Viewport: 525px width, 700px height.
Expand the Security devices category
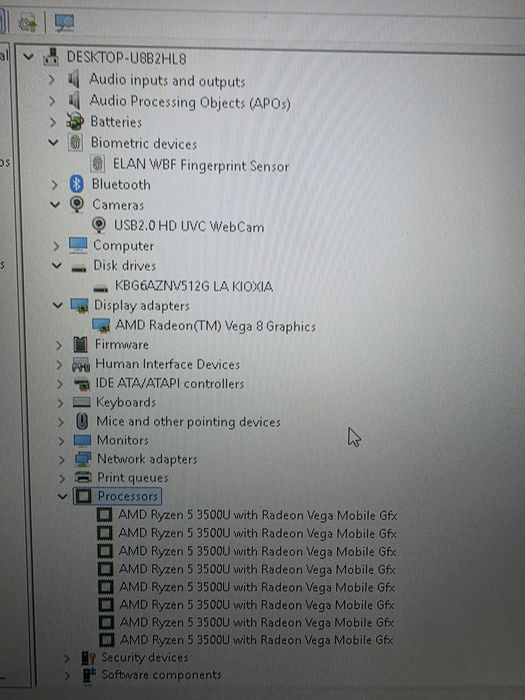(67, 658)
